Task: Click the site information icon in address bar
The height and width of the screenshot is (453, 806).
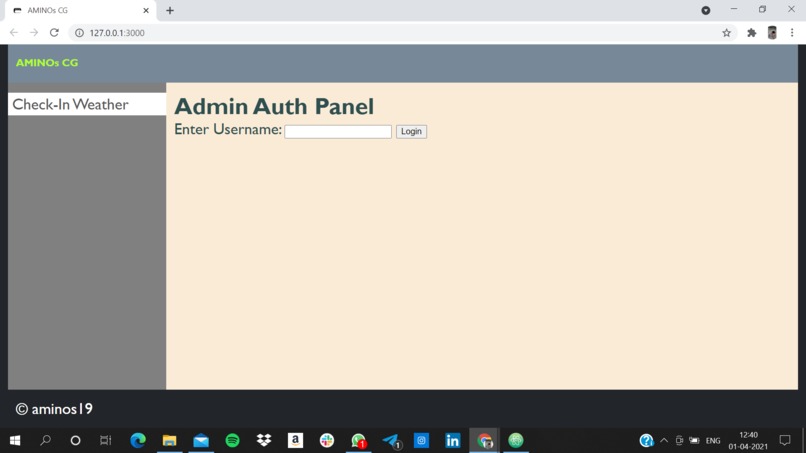Action: click(79, 32)
